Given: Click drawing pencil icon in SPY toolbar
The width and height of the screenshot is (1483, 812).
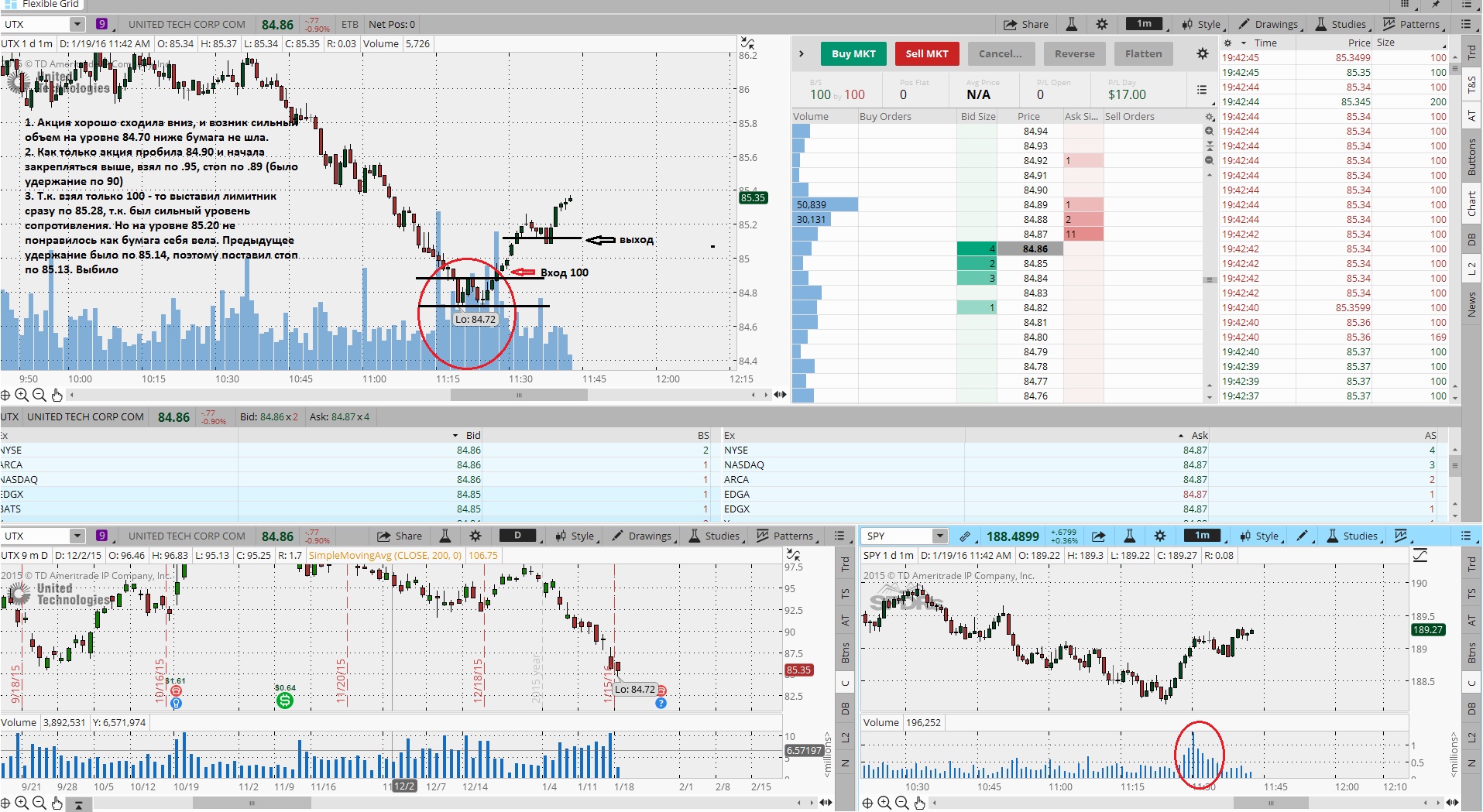Looking at the screenshot, I should point(1303,536).
